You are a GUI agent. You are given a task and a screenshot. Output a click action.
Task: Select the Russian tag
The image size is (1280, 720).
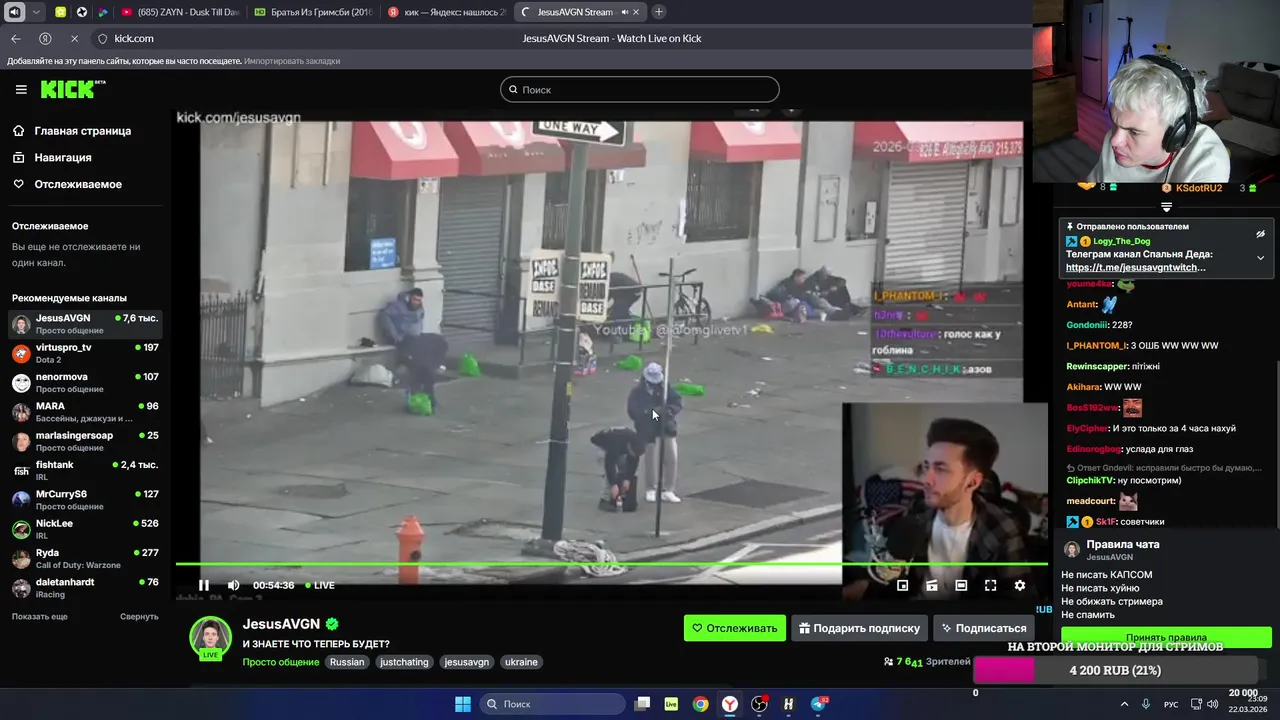click(x=347, y=662)
